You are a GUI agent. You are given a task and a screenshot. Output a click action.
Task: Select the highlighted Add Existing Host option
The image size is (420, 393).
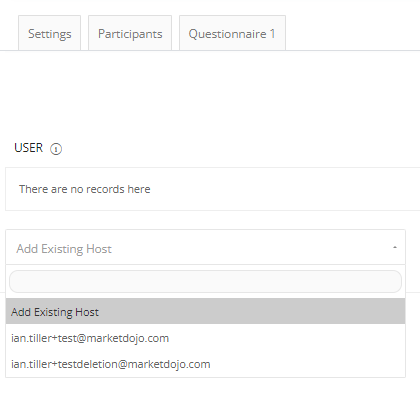[x=205, y=311]
